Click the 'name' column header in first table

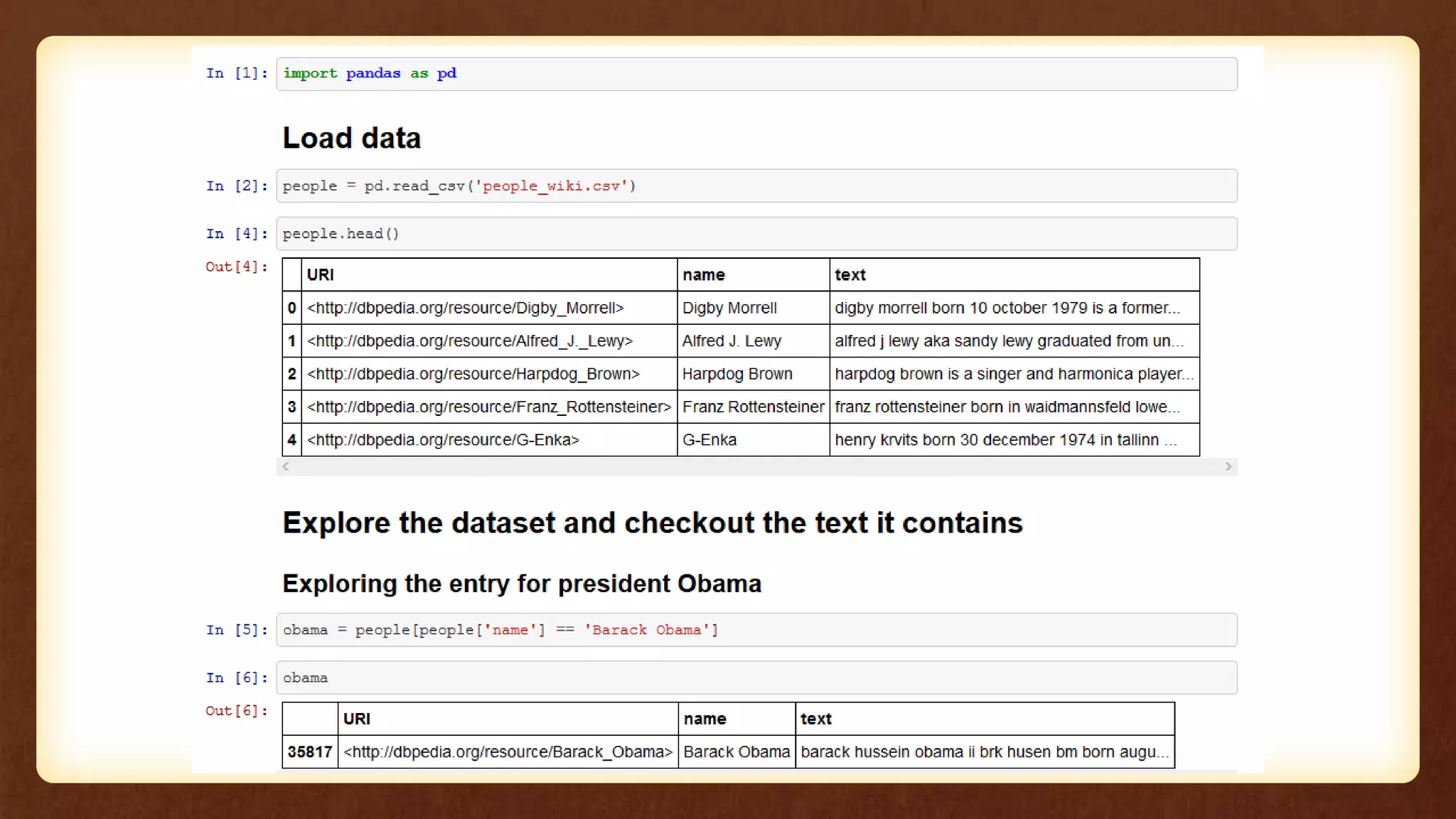click(703, 275)
